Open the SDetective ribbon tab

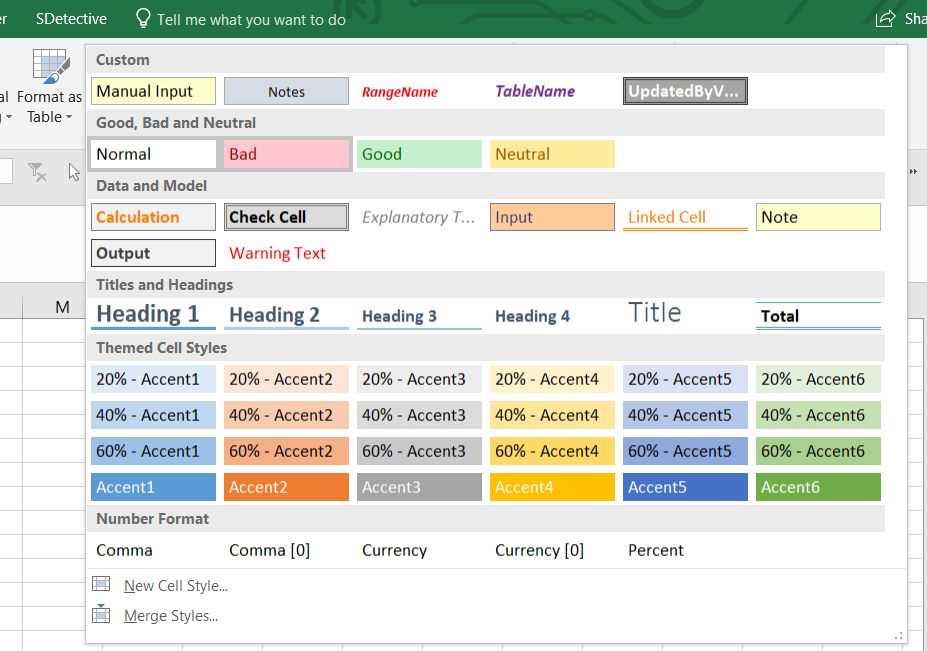point(72,19)
